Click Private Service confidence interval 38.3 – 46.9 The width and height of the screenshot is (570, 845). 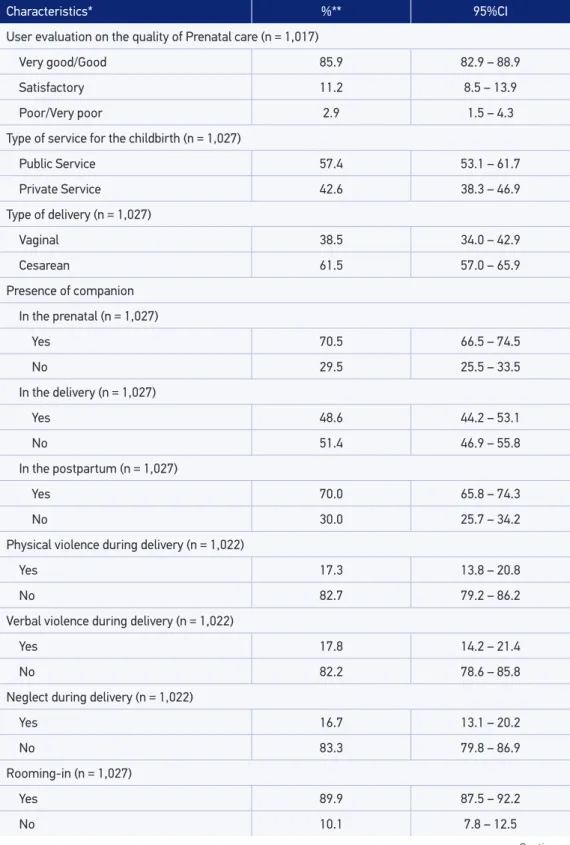[490, 189]
